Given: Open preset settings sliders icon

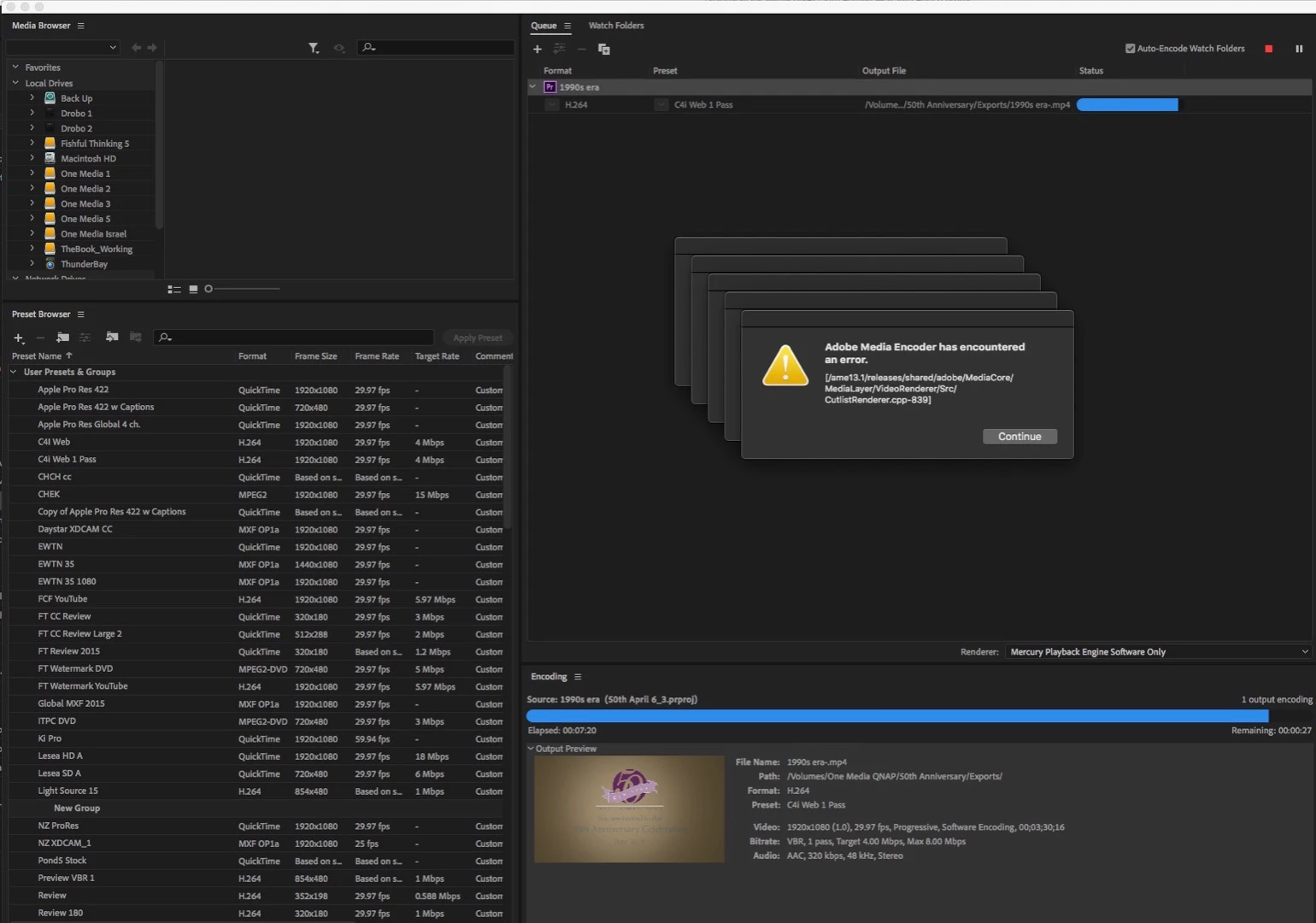Looking at the screenshot, I should pyautogui.click(x=85, y=338).
